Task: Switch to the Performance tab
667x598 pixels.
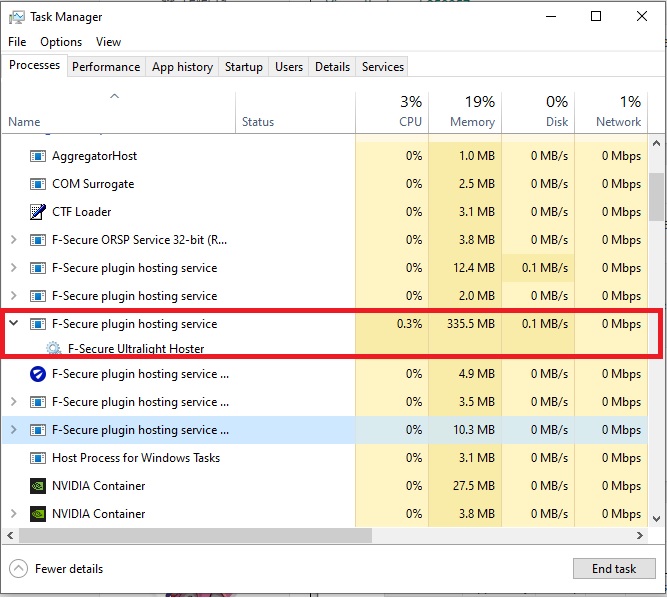Action: [x=106, y=67]
